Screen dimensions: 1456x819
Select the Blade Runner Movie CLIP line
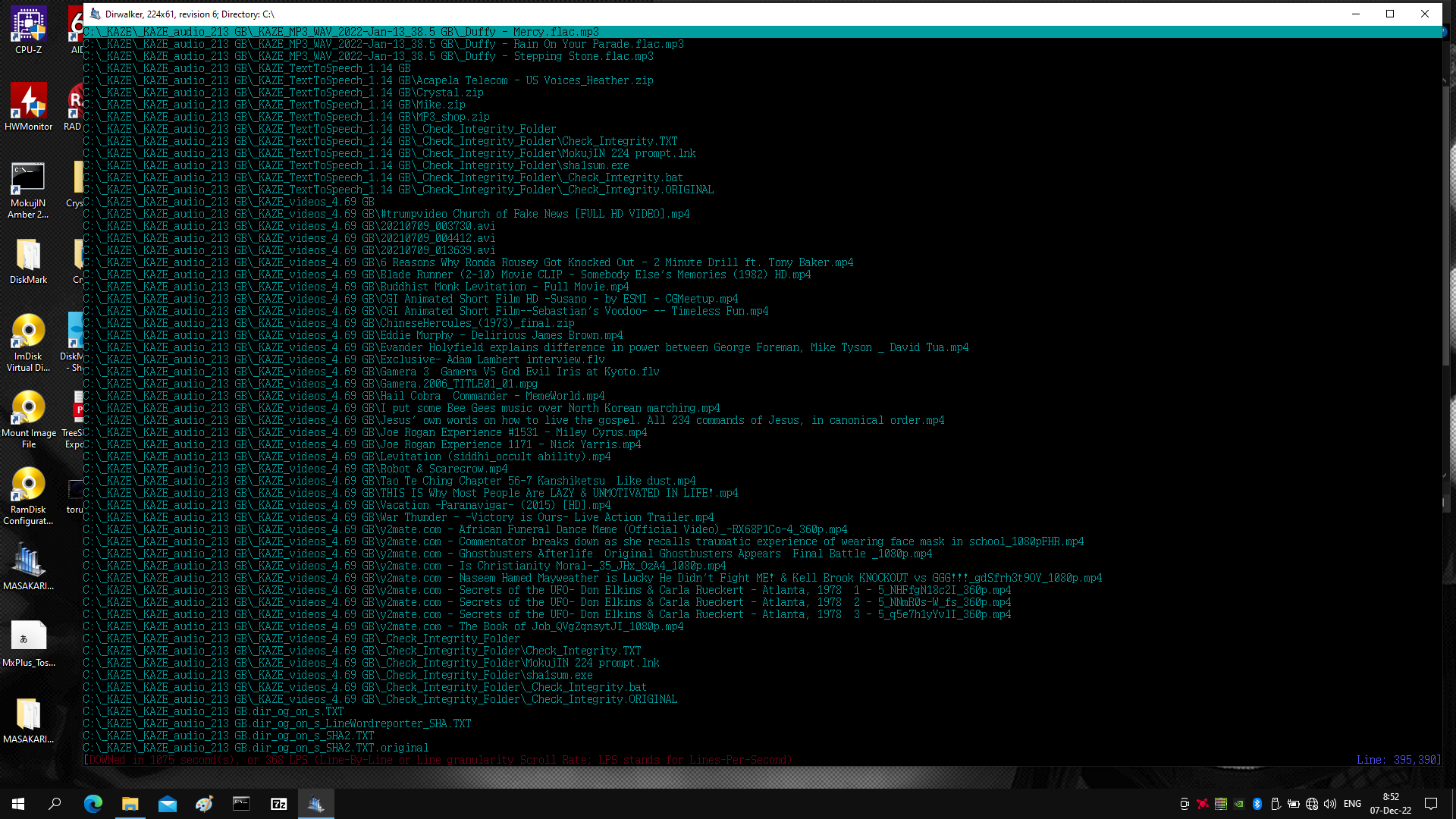pos(447,275)
